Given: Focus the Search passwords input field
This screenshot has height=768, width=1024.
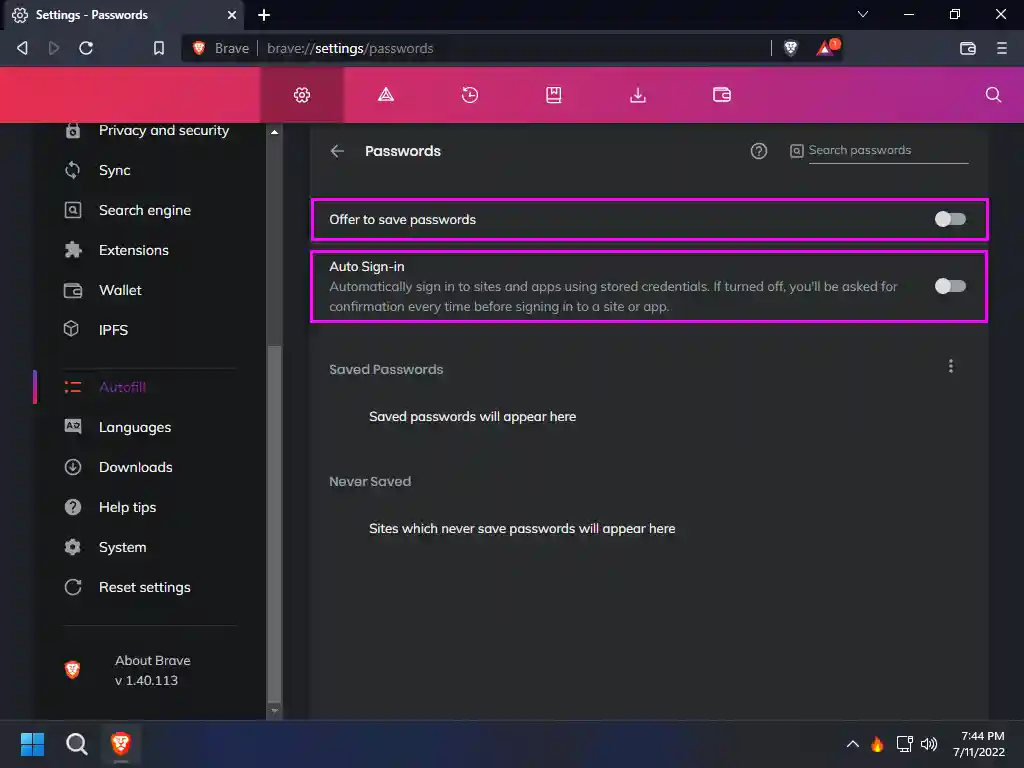Looking at the screenshot, I should pyautogui.click(x=887, y=151).
